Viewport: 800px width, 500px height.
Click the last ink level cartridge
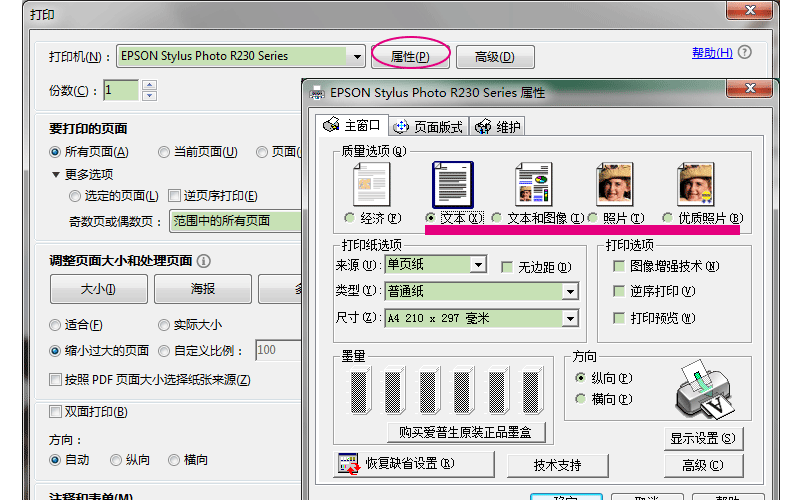(533, 390)
